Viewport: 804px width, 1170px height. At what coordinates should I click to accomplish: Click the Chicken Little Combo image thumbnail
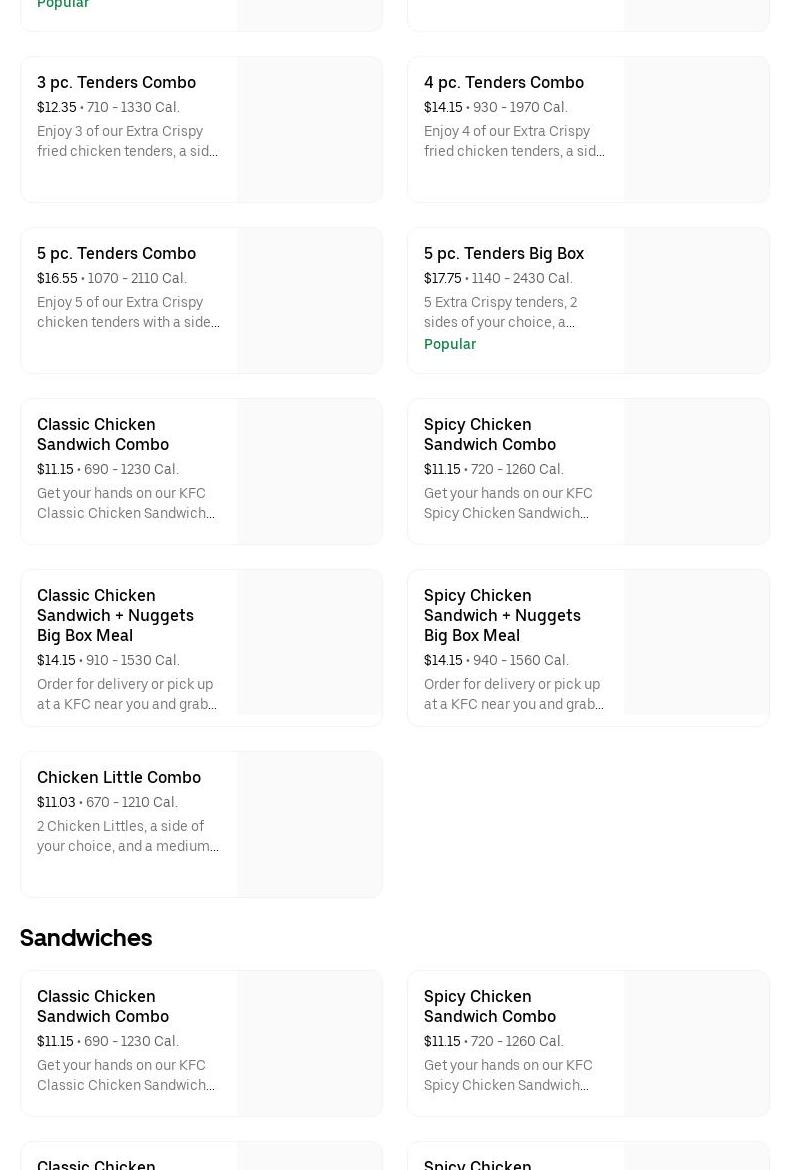click(309, 825)
